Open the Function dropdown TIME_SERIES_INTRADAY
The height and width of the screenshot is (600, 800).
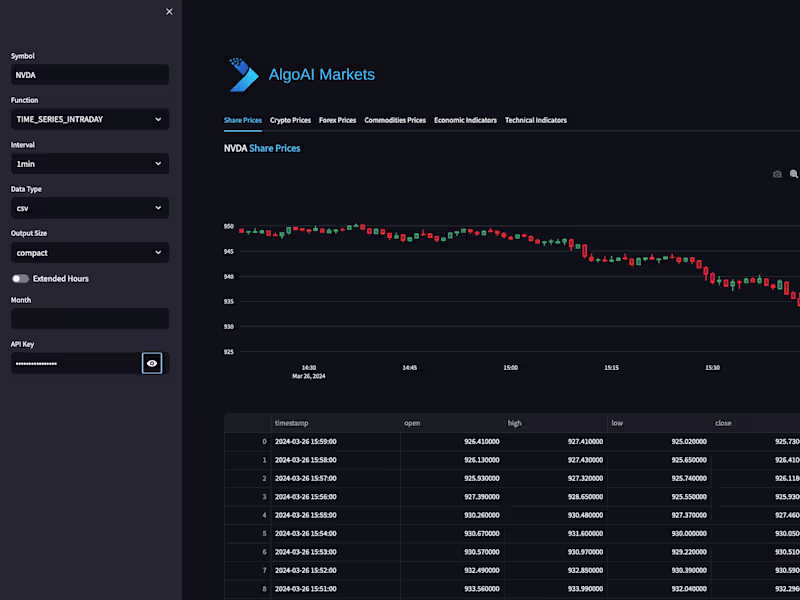90,119
